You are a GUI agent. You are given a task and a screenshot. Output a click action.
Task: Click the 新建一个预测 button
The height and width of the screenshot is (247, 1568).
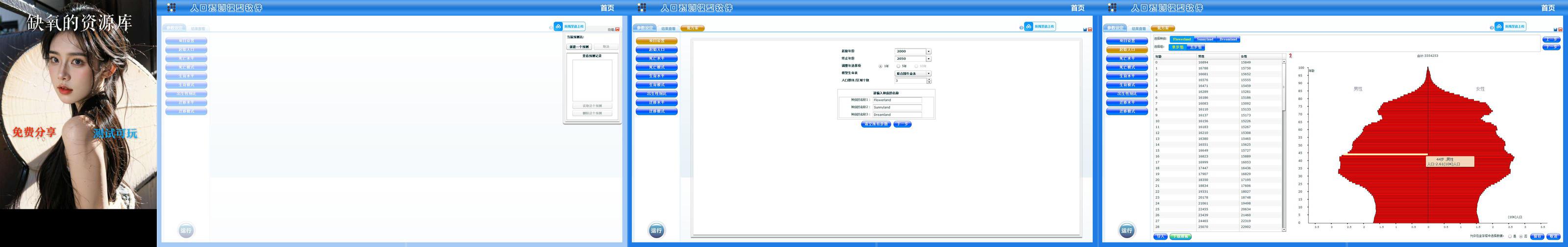580,47
